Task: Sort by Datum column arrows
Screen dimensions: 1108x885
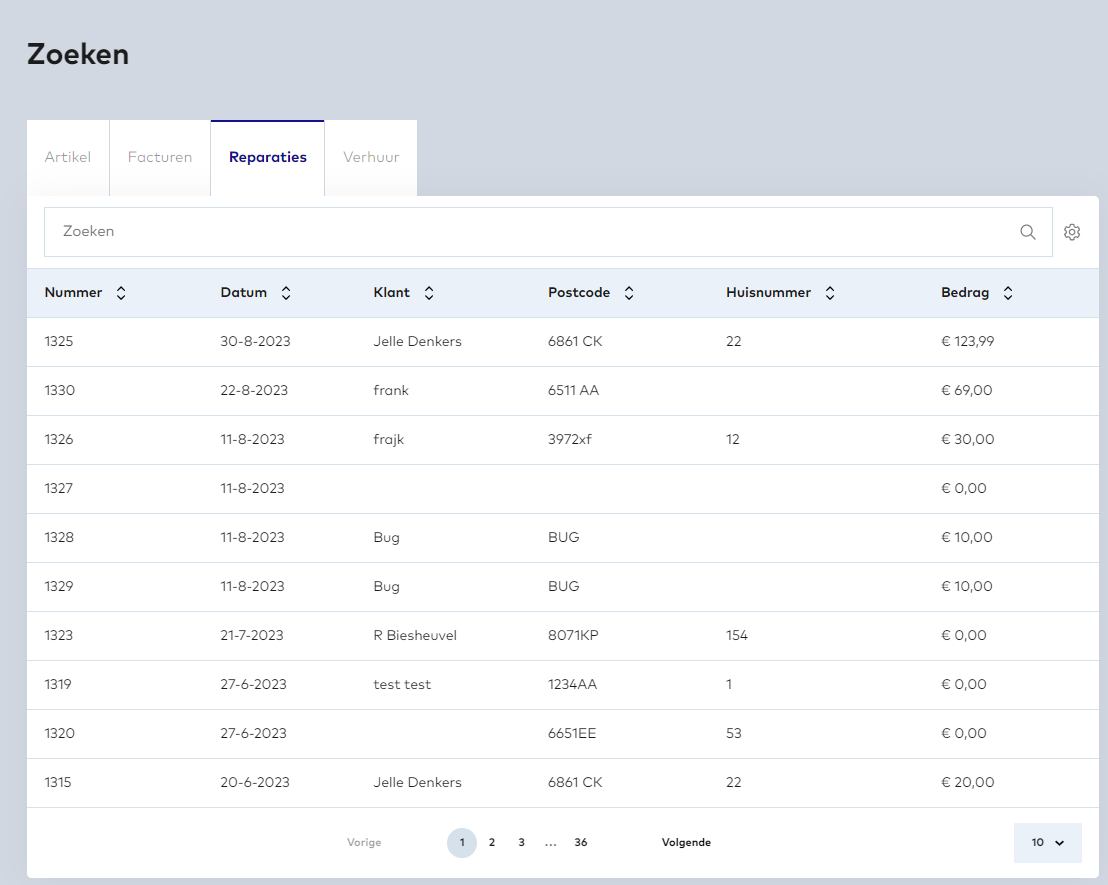Action: point(286,293)
